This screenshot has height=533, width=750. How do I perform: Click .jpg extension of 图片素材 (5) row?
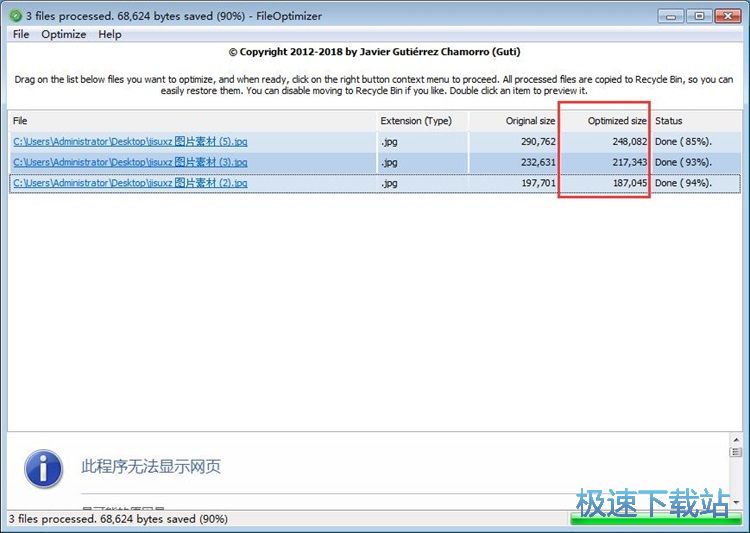[389, 142]
